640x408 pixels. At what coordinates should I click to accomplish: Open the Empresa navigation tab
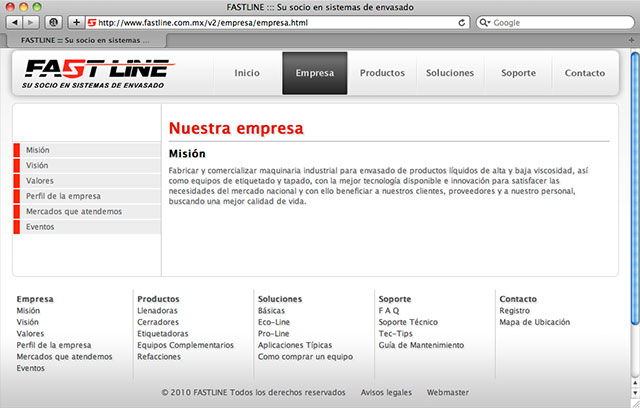[x=315, y=73]
